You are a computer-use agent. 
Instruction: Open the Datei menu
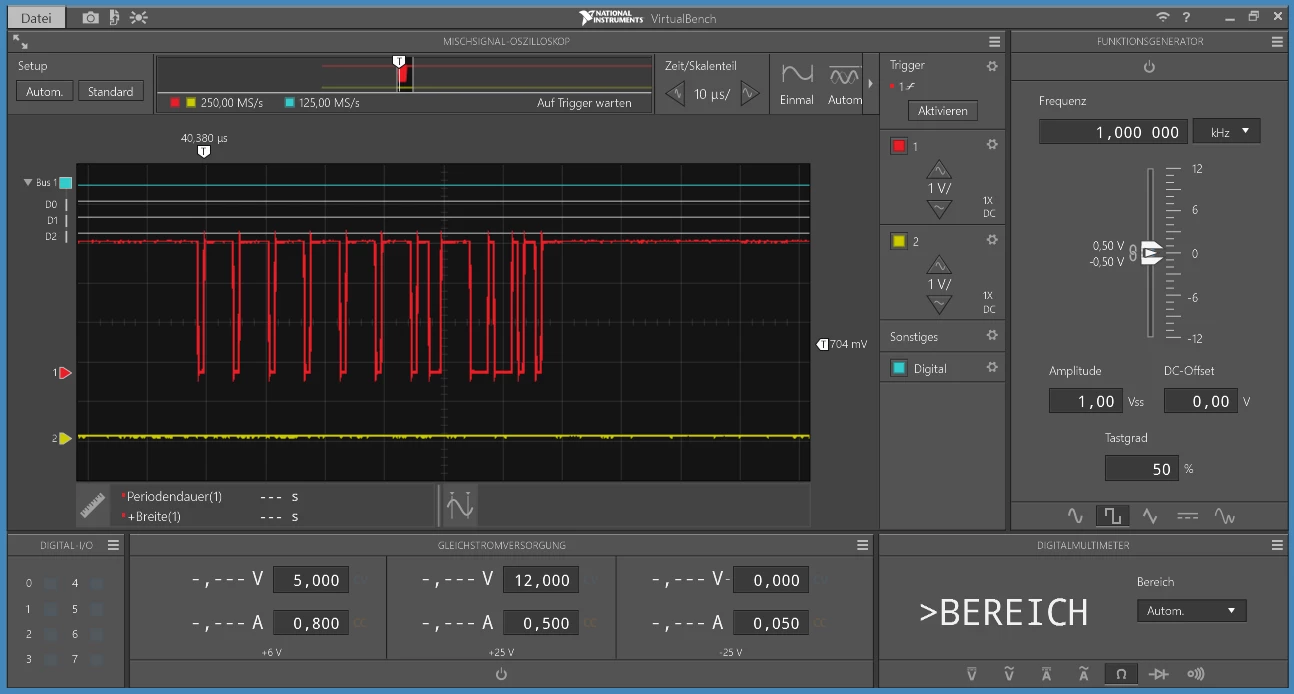coord(36,18)
